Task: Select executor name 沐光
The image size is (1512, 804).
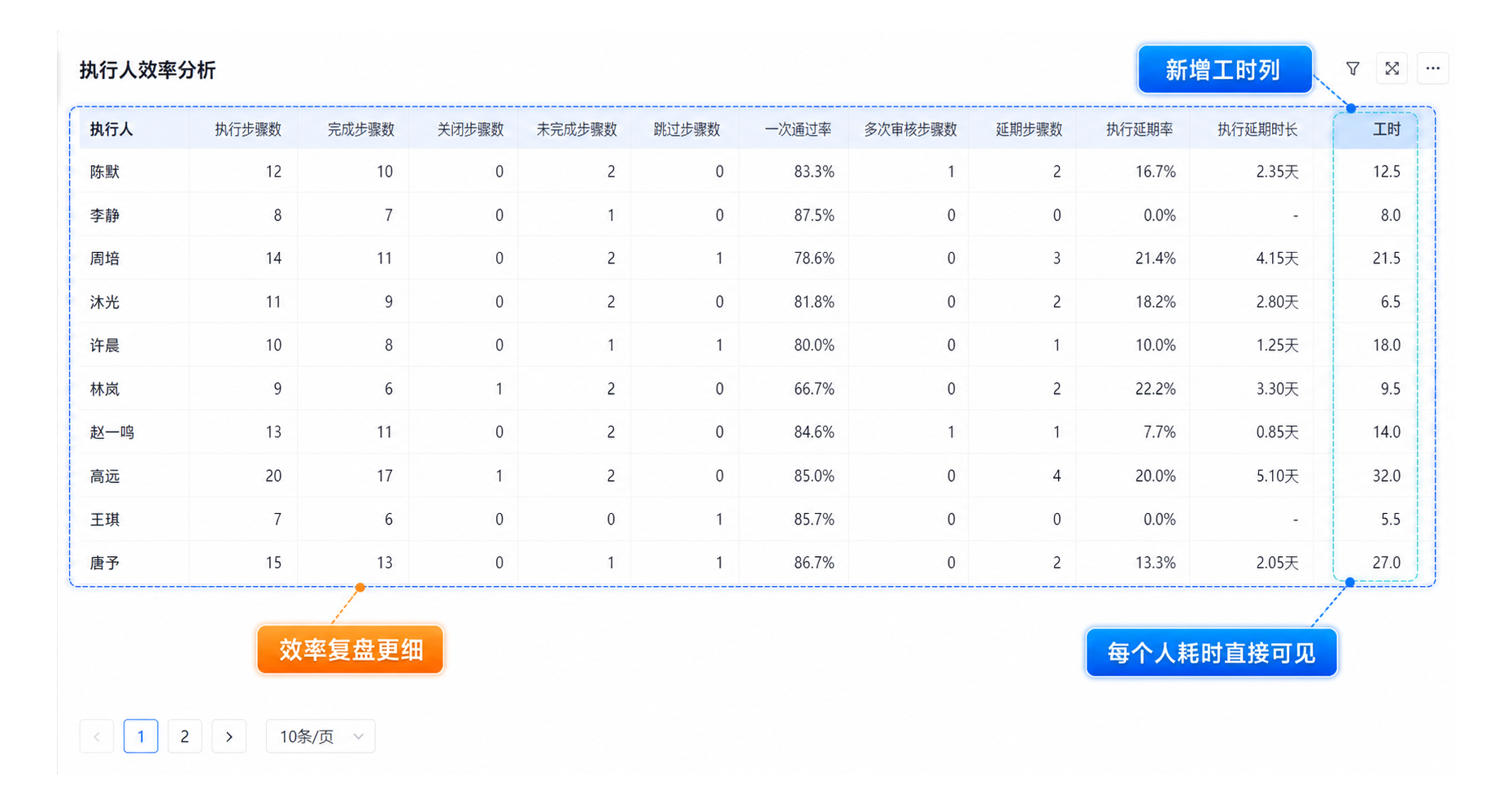Action: (x=105, y=302)
